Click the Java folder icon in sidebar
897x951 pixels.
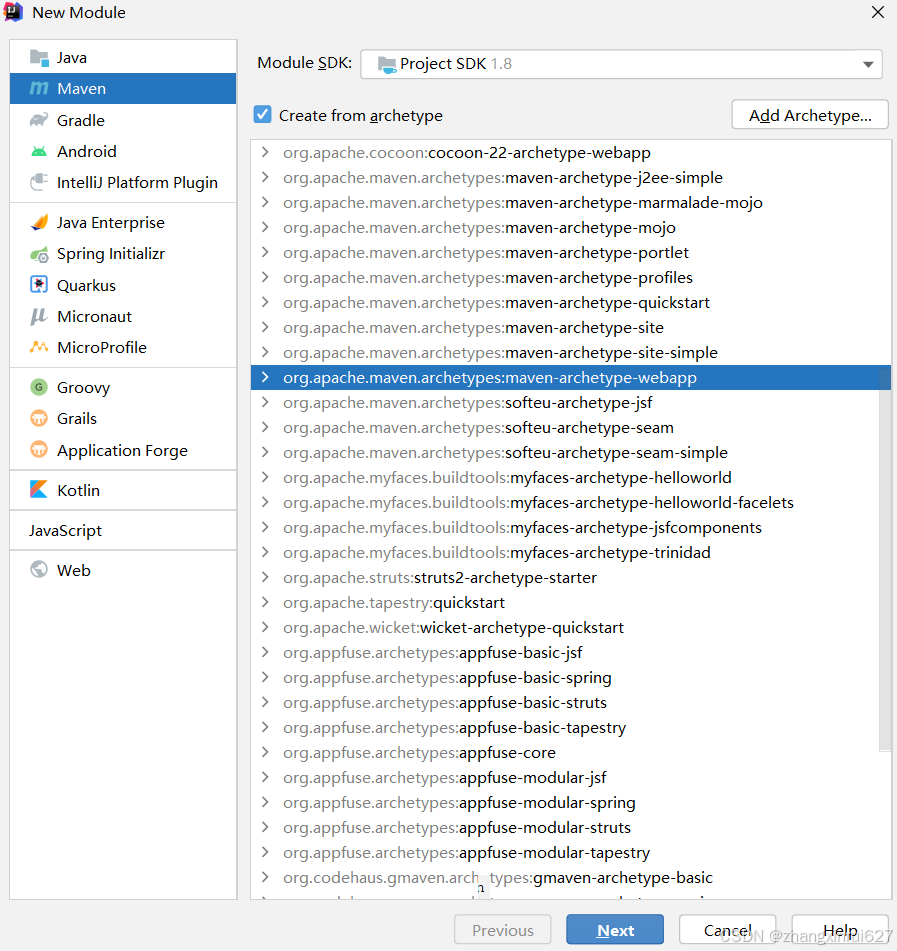[x=39, y=58]
